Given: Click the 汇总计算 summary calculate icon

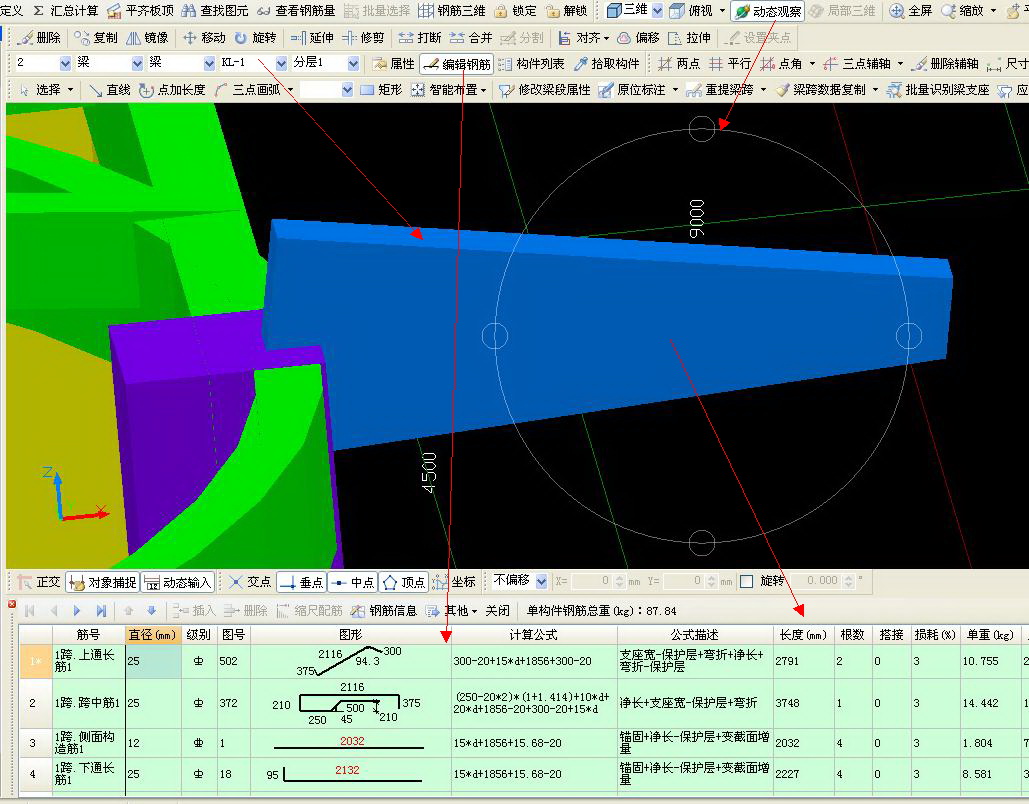Looking at the screenshot, I should pos(66,11).
